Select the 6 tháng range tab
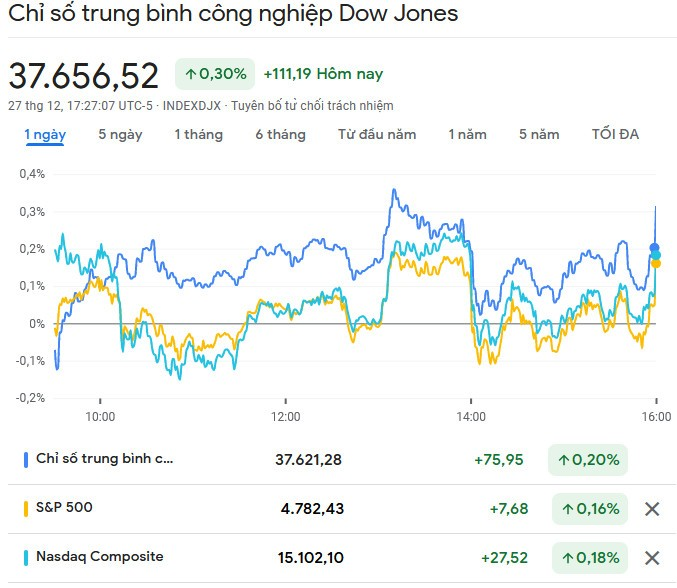 (280, 135)
